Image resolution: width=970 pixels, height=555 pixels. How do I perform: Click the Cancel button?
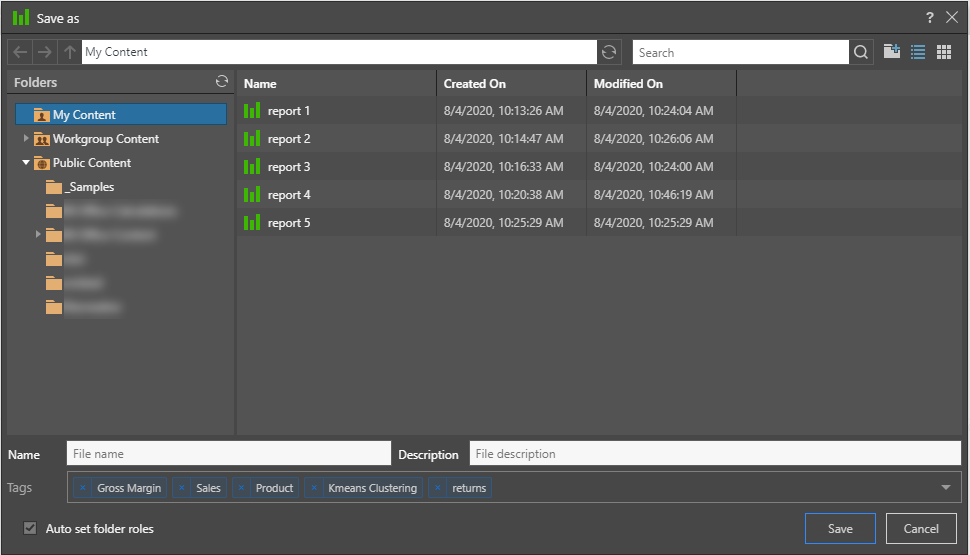[x=921, y=529]
